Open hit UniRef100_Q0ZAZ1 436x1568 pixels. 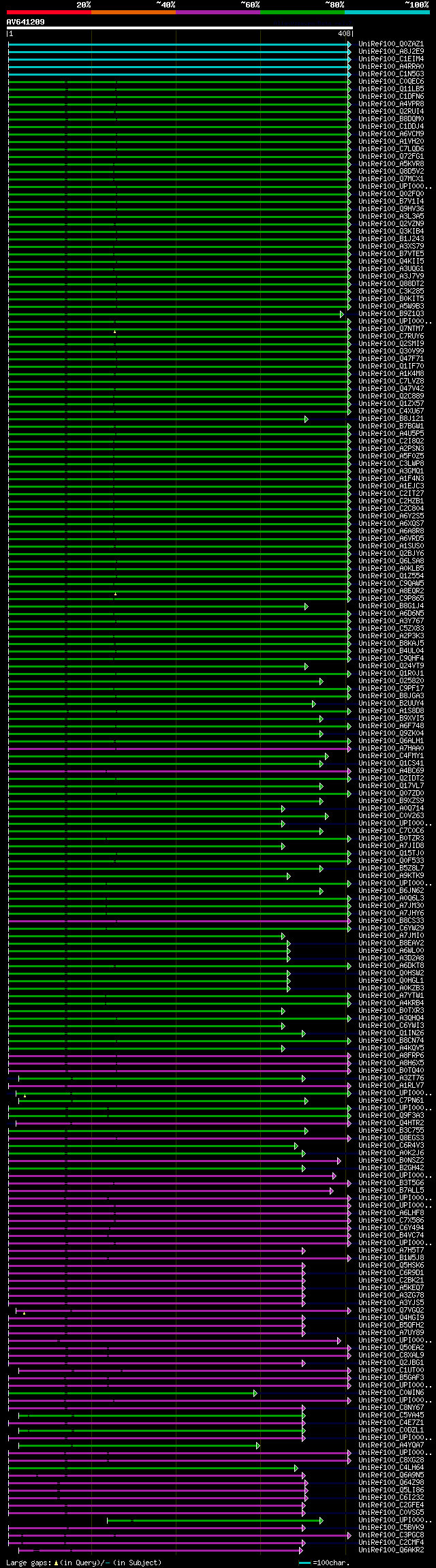[391, 44]
